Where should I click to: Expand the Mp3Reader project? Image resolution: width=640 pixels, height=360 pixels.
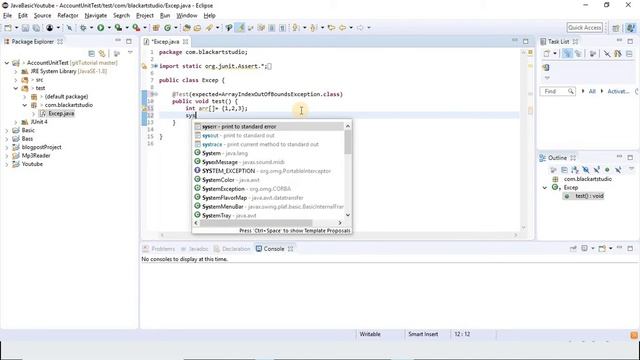tap(7, 156)
